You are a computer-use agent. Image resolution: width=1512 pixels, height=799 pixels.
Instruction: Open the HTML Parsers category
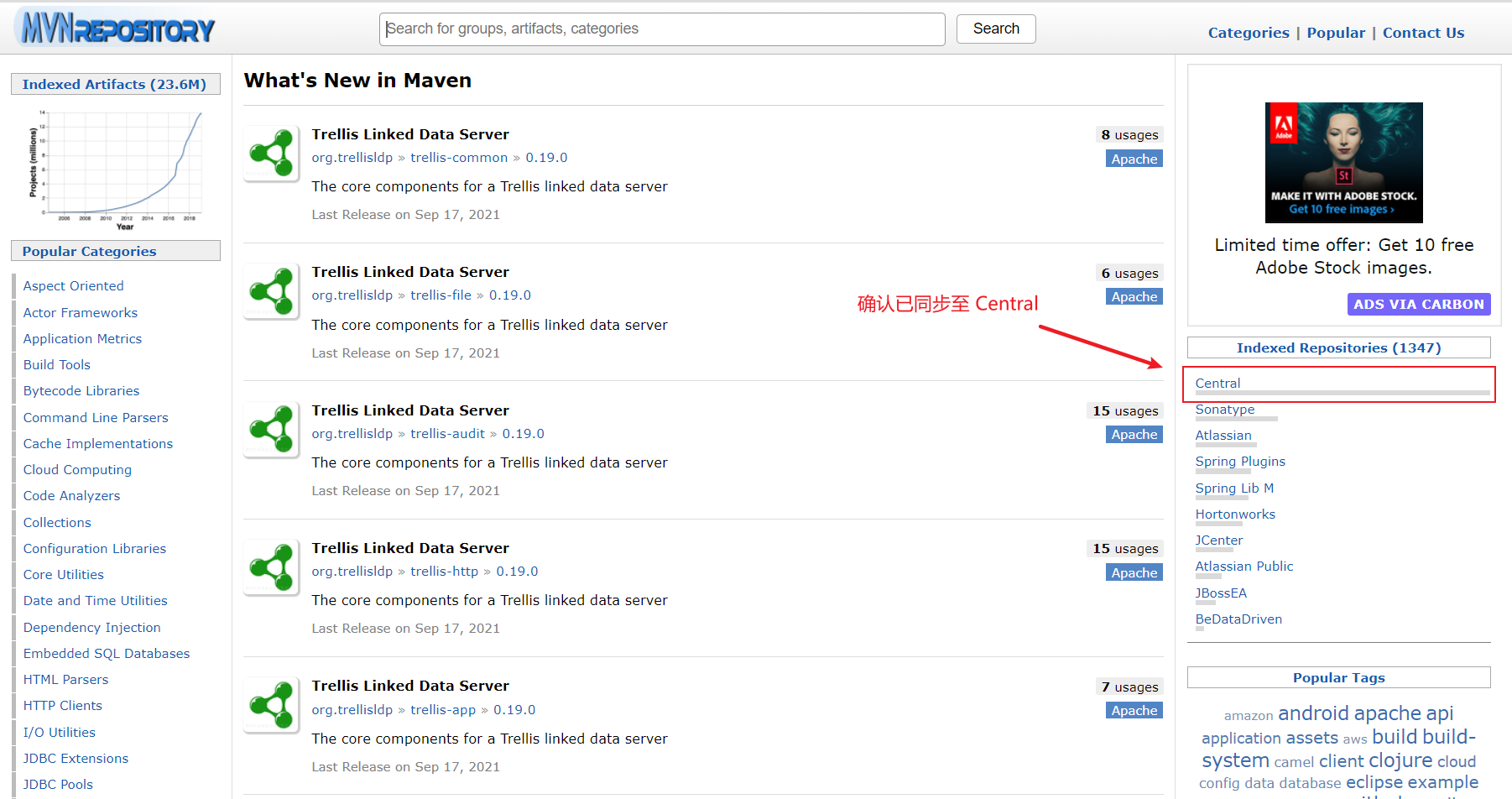tap(65, 680)
